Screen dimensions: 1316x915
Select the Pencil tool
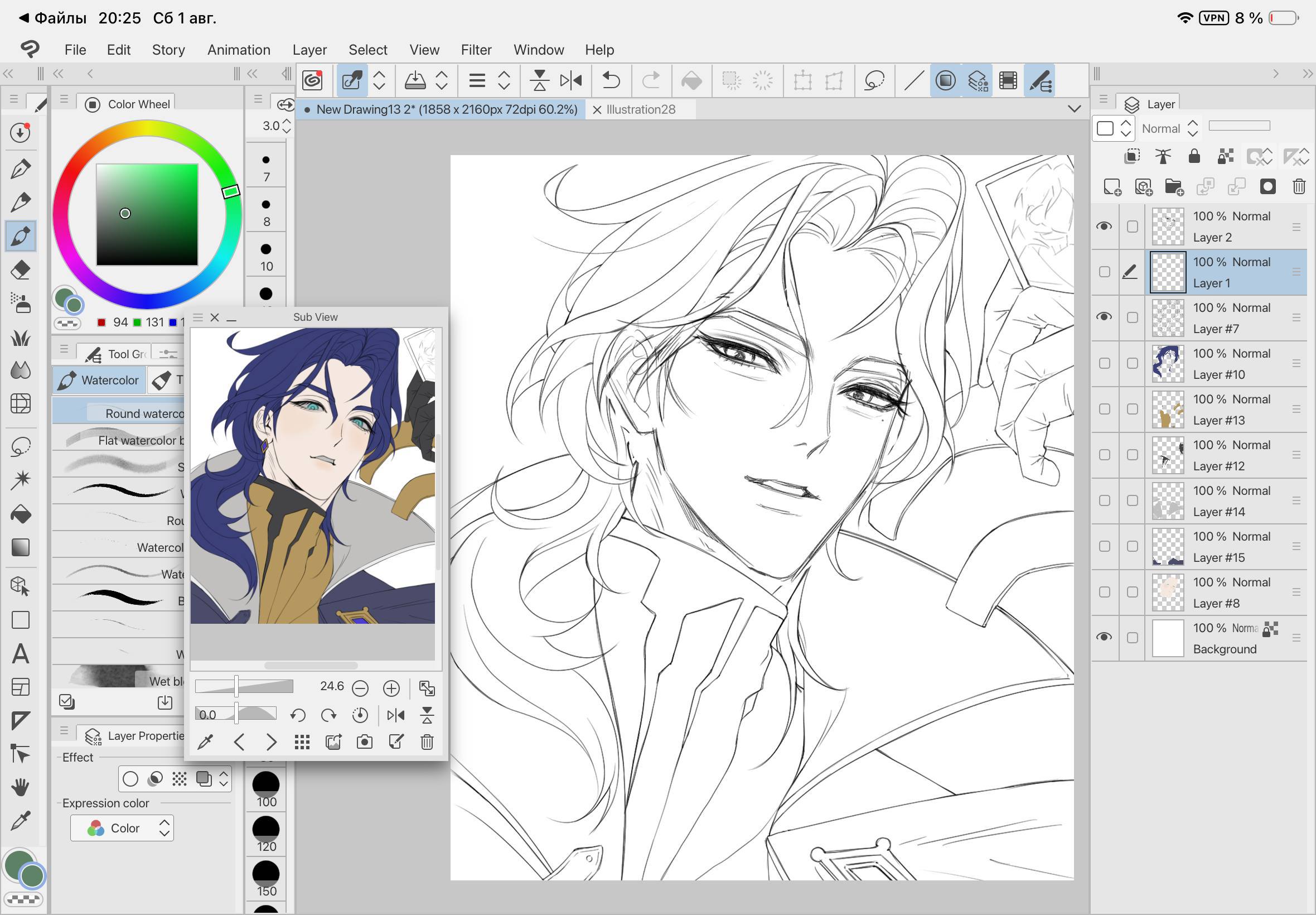pos(21,202)
